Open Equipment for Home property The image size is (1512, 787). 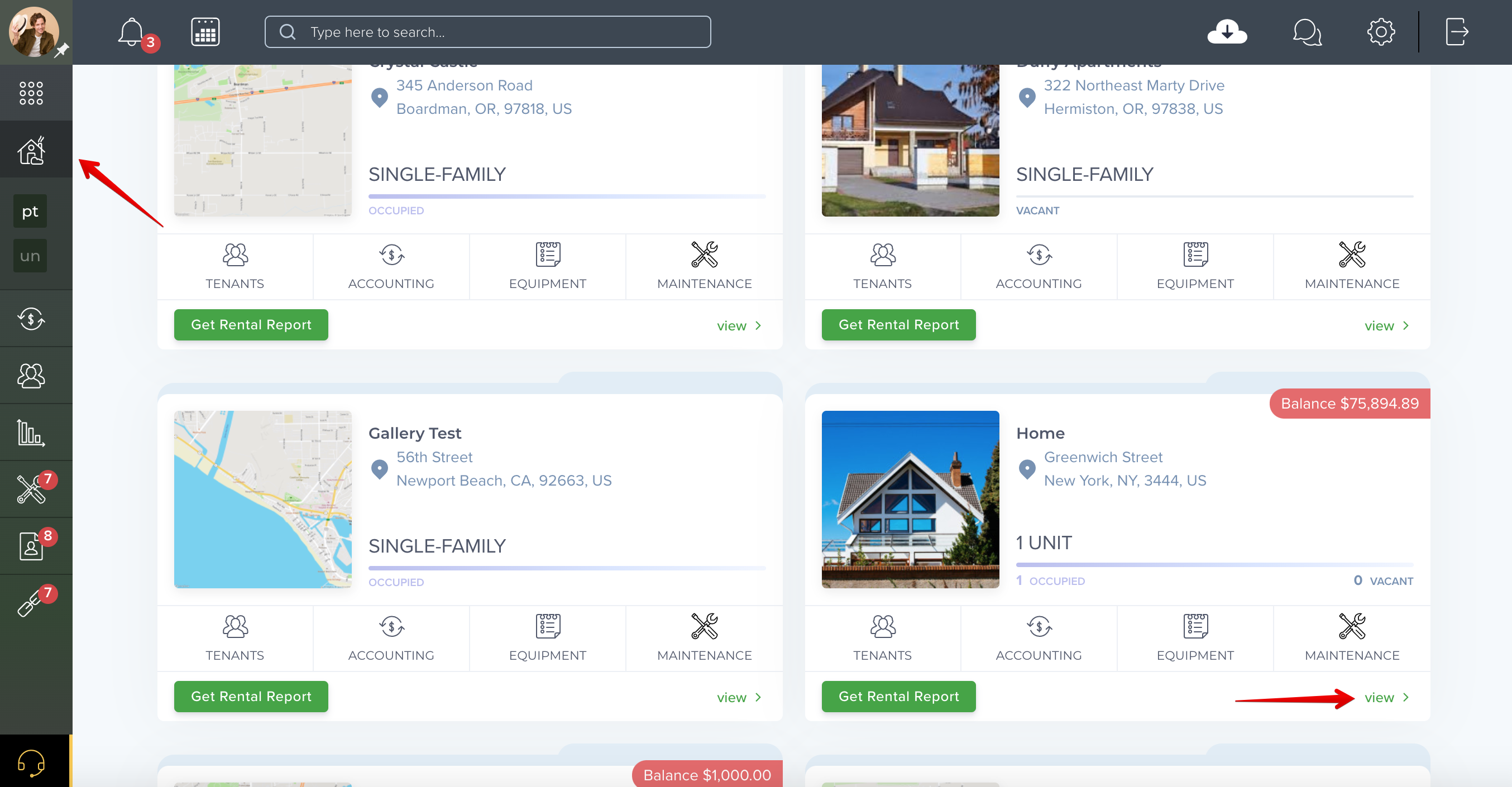pos(1195,638)
